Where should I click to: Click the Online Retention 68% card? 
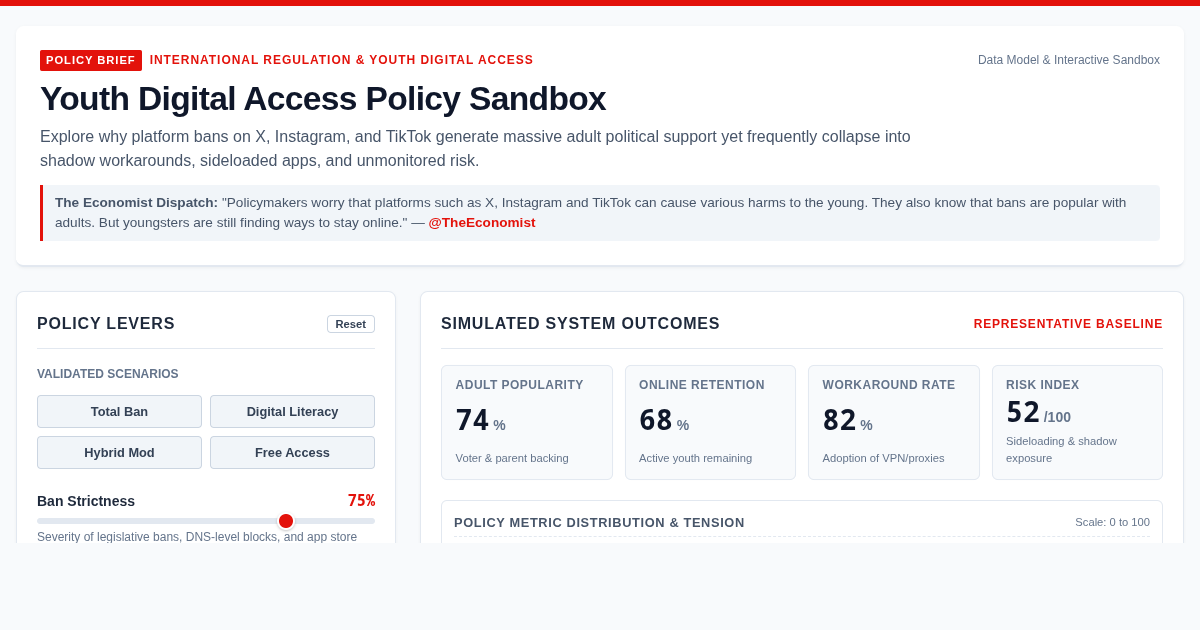710,422
